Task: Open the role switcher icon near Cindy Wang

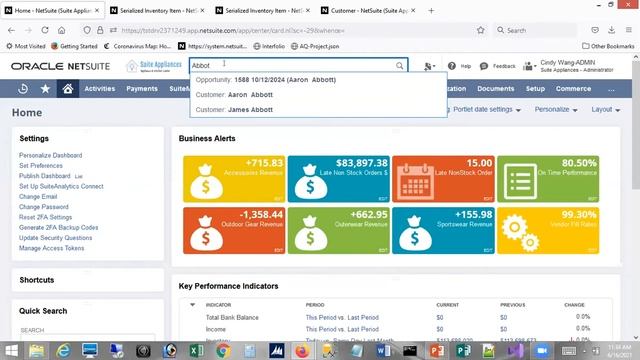Action: tap(529, 66)
